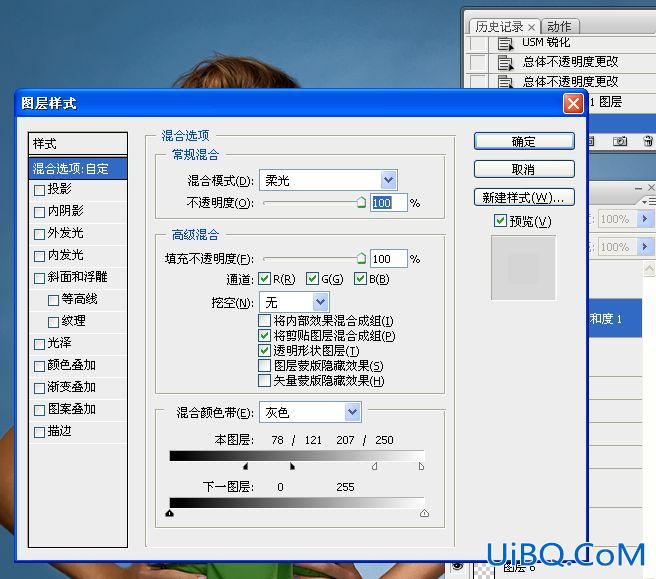656x579 pixels.
Task: Click 本图层 white slider left half at 207
Action: (x=374, y=466)
